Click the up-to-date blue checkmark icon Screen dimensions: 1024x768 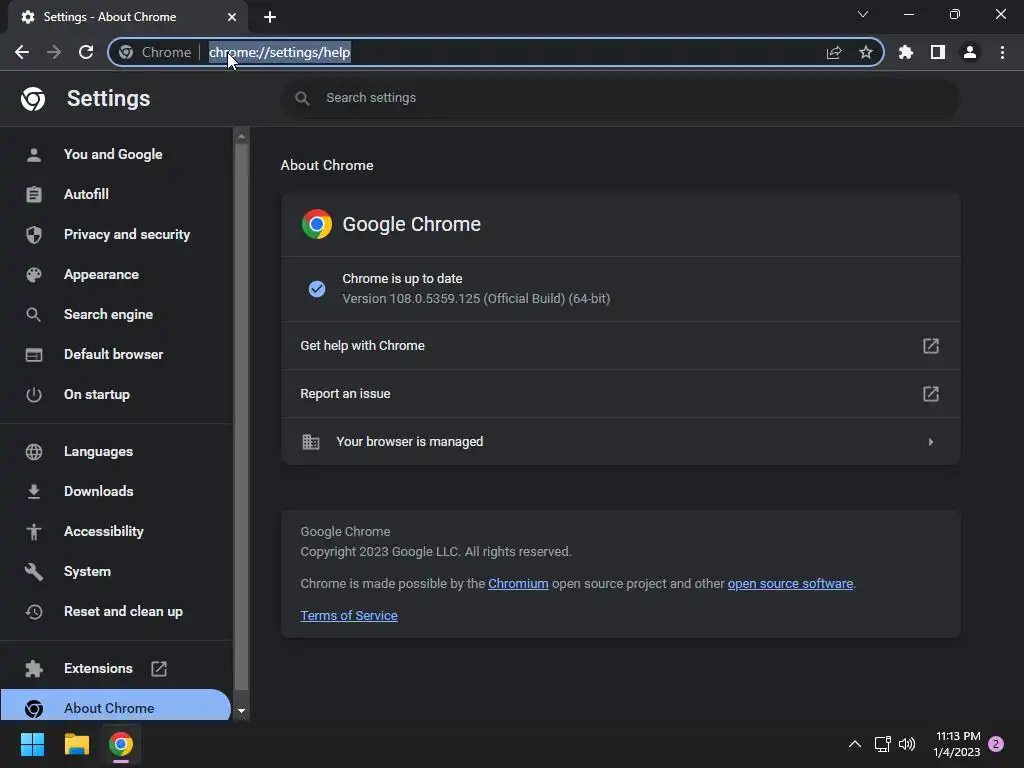click(x=317, y=289)
